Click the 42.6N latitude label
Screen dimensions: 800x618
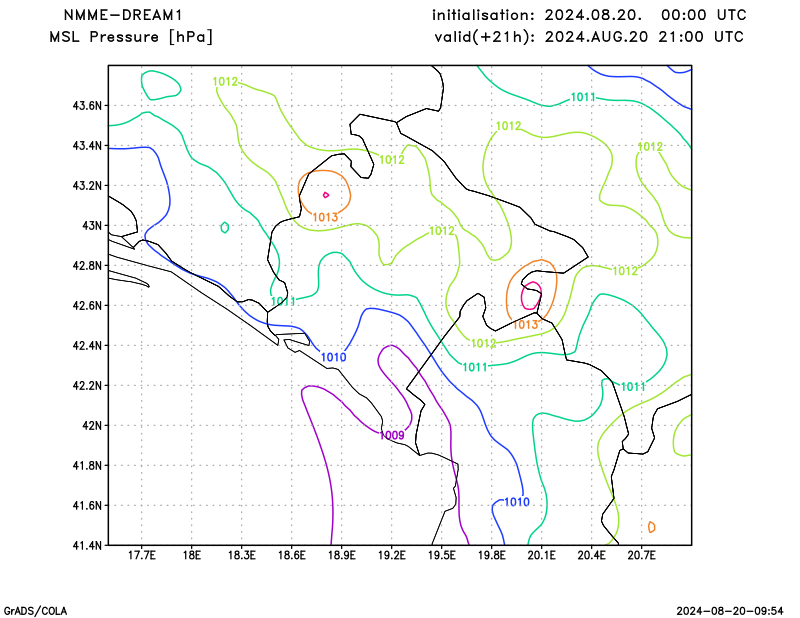[87, 306]
